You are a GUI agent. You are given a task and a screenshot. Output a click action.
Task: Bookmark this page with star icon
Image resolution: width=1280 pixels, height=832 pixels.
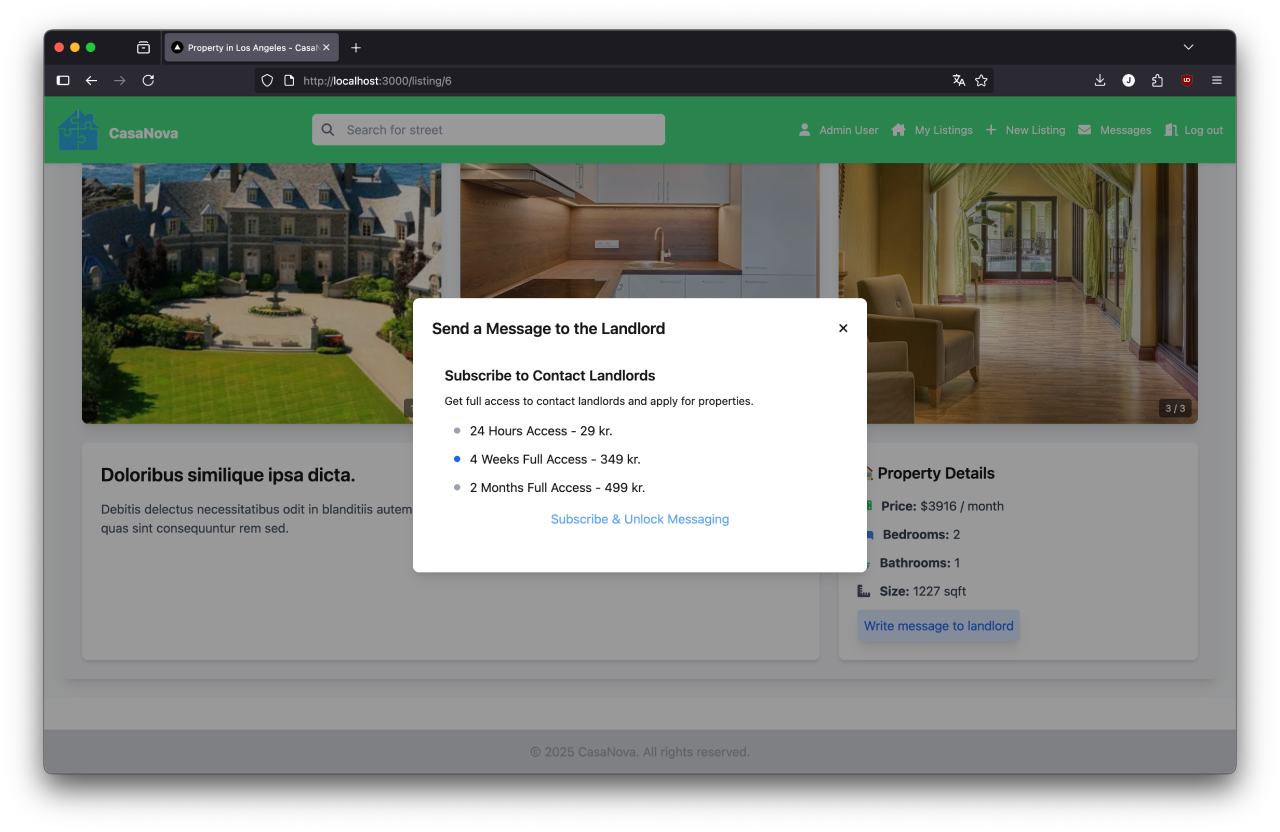pyautogui.click(x=982, y=81)
